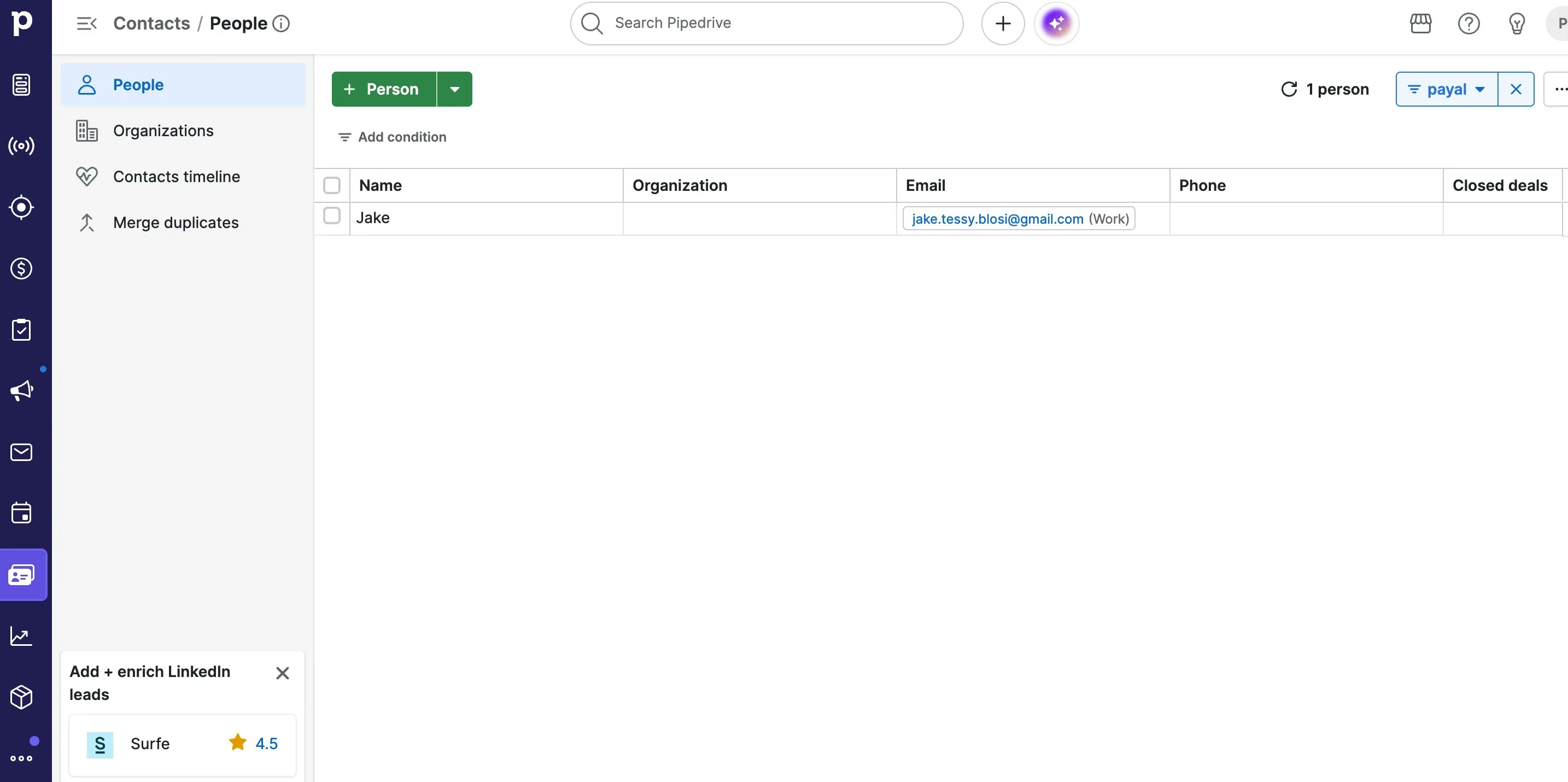This screenshot has height=782, width=1568.
Task: Toggle the select-all checkbox in table header
Action: click(332, 184)
